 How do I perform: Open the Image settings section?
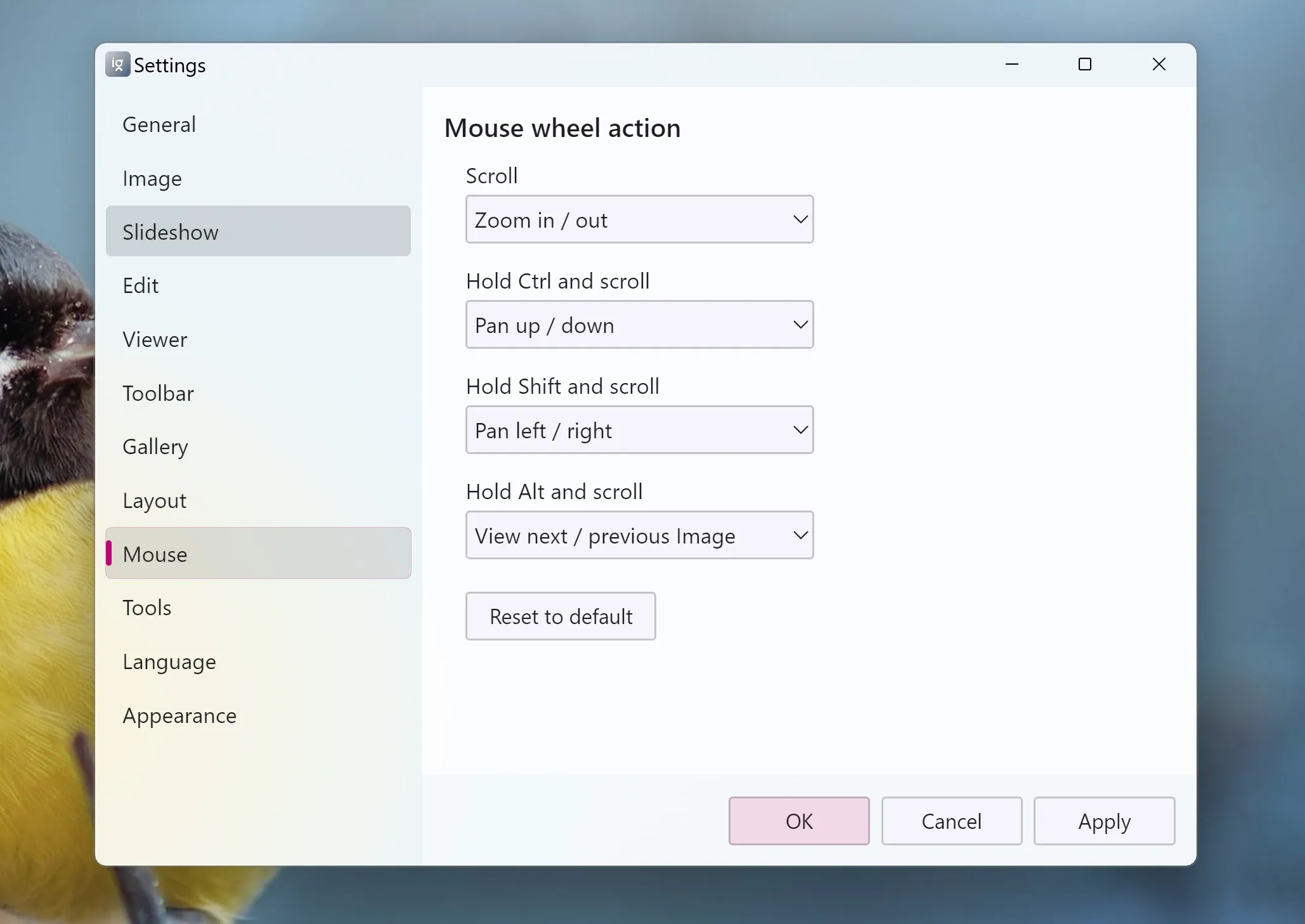coord(152,179)
